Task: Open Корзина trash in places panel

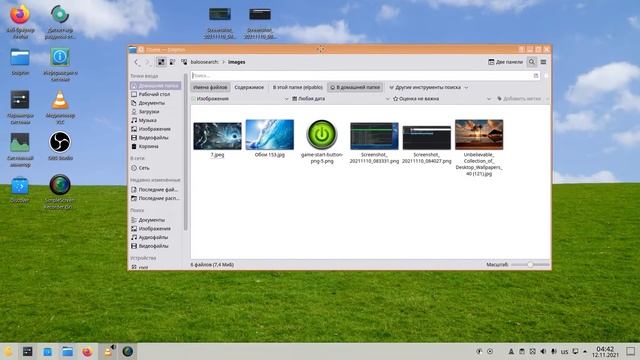Action: (x=156, y=146)
